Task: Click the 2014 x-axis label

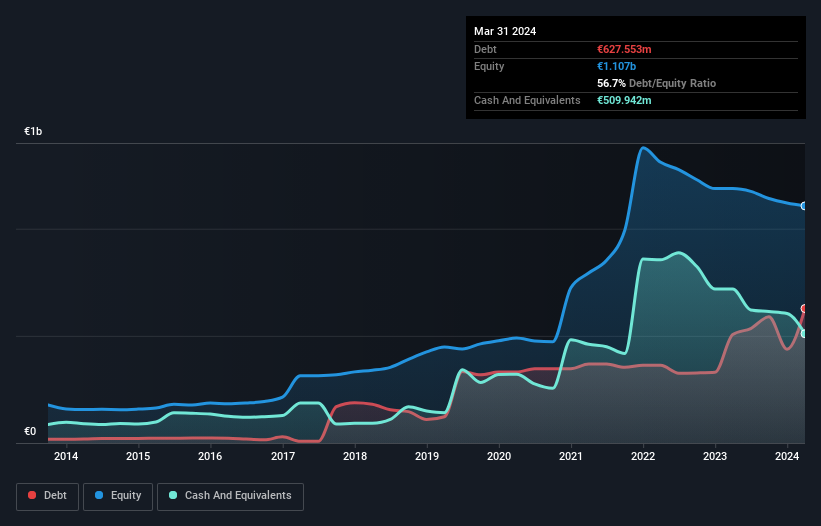Action: (x=66, y=456)
